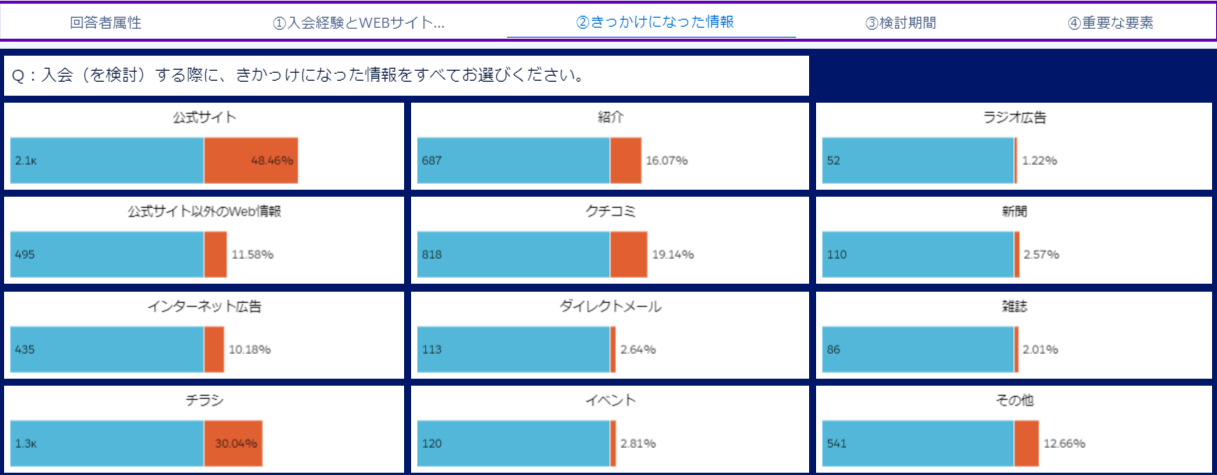Click the blue 52 bar under ラジオ広告

[x=918, y=160]
